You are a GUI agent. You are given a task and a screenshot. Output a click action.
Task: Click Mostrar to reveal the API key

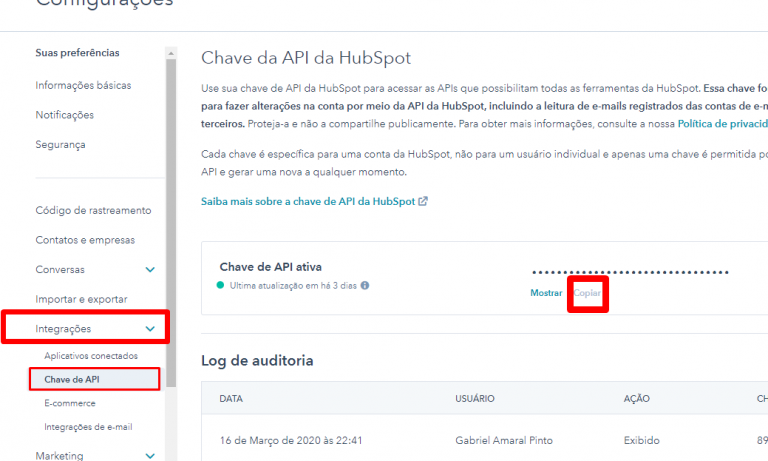click(x=546, y=293)
